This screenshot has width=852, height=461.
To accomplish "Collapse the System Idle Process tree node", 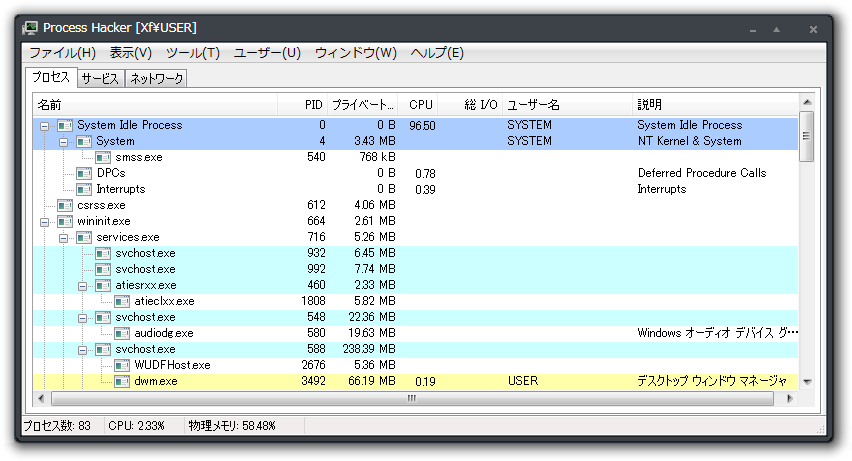I will click(45, 126).
